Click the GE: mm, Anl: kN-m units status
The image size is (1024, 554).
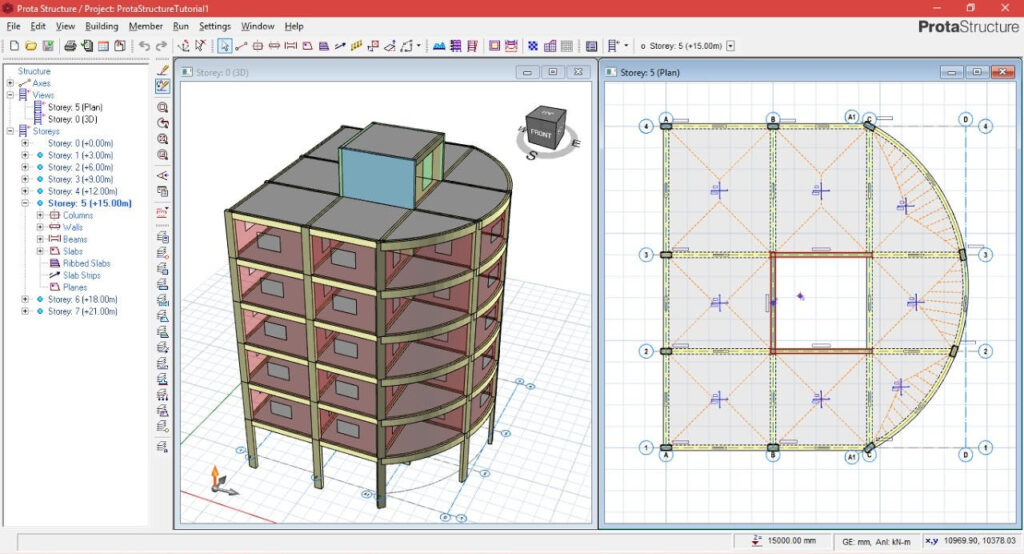pyautogui.click(x=876, y=542)
